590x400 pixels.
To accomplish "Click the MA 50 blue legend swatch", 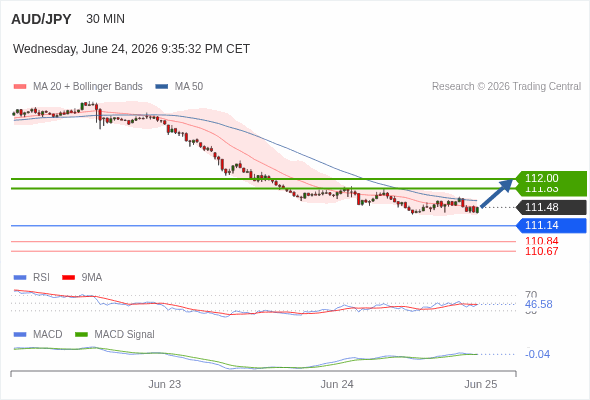I will tap(162, 87).
